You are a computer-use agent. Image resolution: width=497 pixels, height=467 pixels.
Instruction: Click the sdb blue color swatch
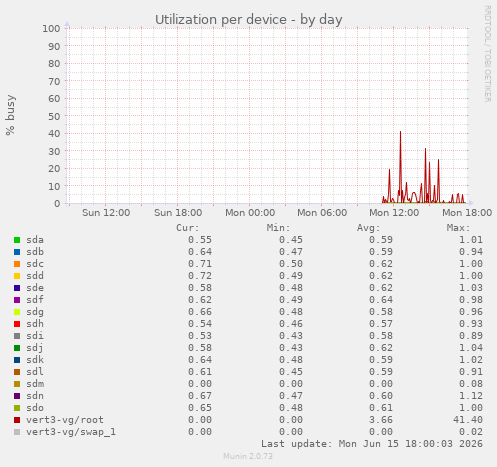[x=17, y=252]
